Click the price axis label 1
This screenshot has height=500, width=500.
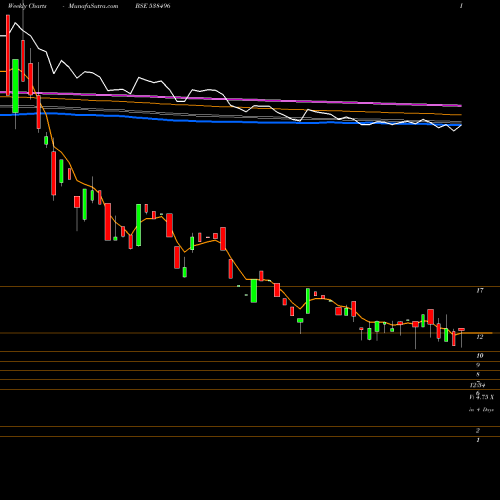(478, 440)
